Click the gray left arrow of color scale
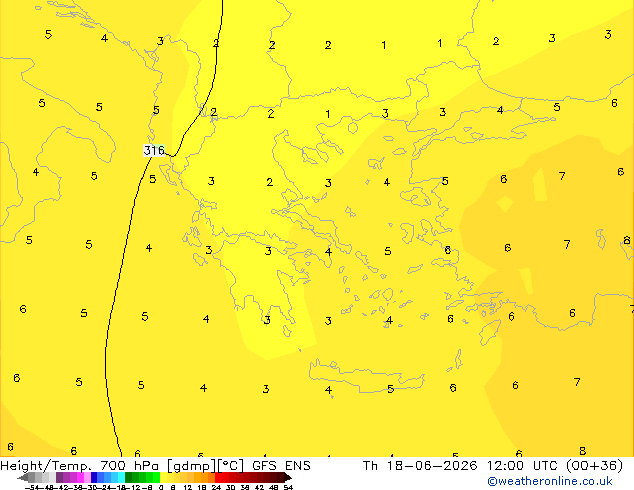Viewport: 634px width, 490px height. point(23,478)
